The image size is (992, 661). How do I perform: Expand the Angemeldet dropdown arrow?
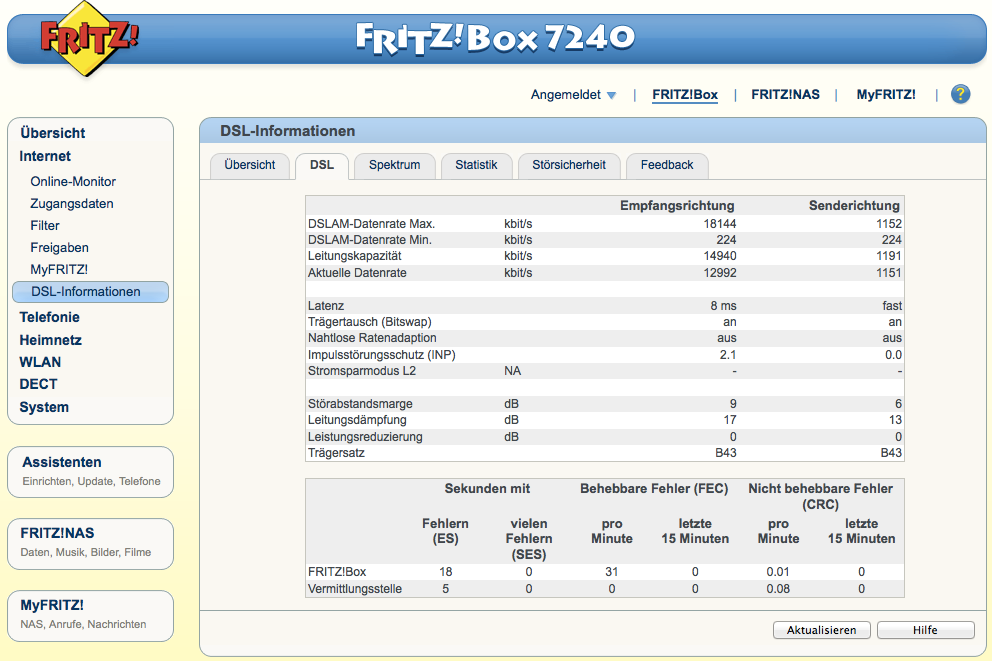[x=611, y=96]
